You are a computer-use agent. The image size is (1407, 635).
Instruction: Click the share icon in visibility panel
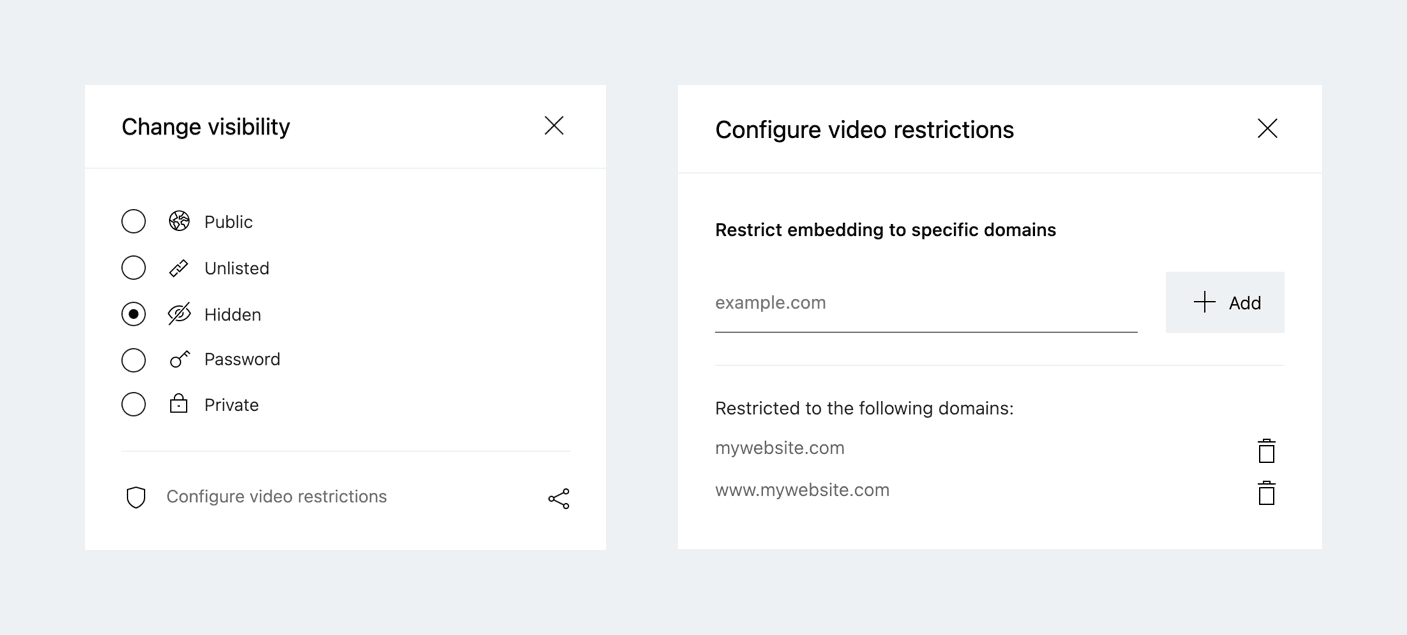(559, 498)
